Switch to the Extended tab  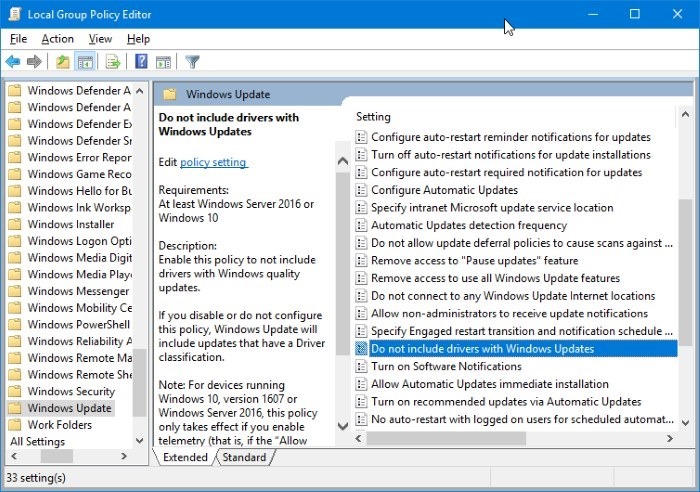click(185, 457)
